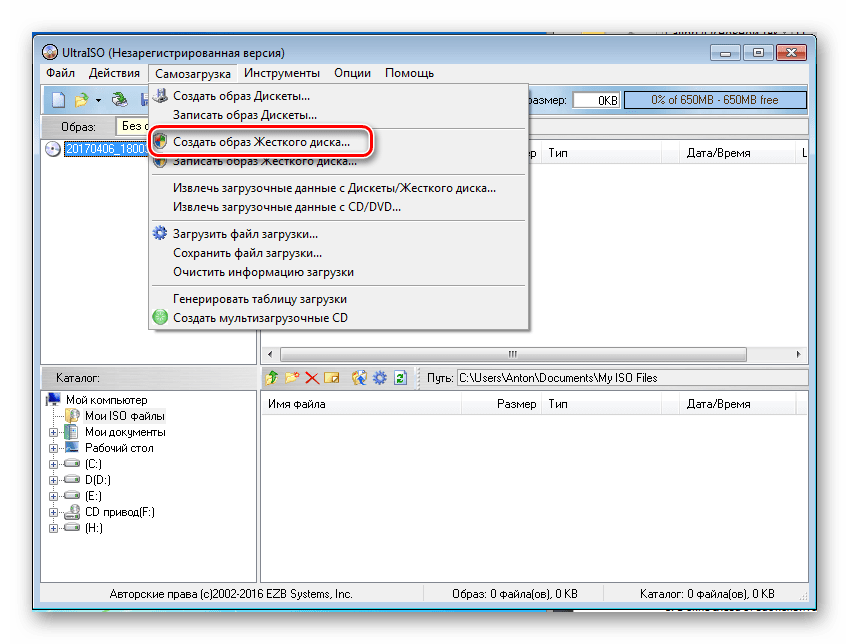Choose Записать образ Жесткого диска
The image size is (849, 644).
(x=338, y=161)
